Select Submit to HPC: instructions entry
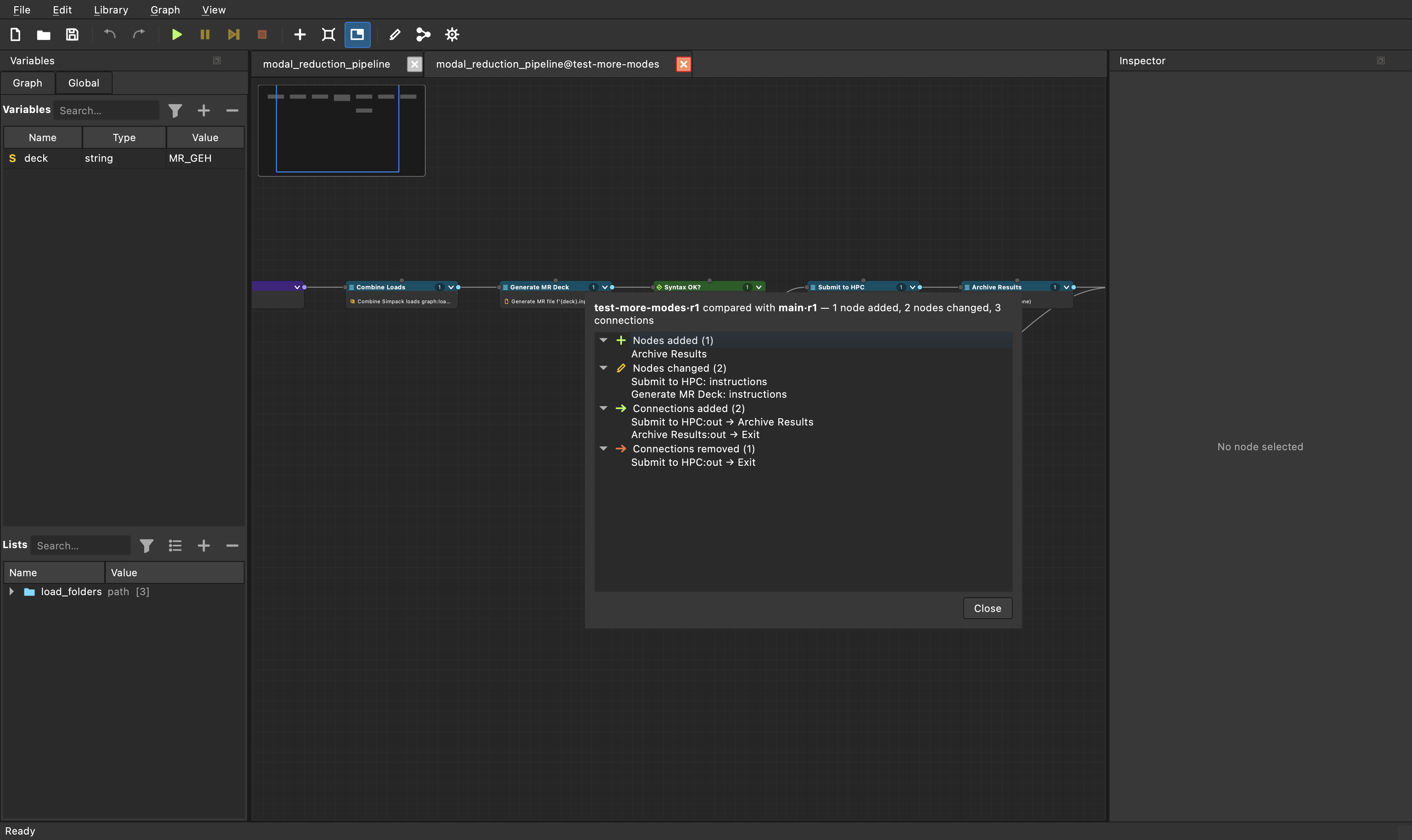Screen dimensions: 1412x840 pos(699,381)
